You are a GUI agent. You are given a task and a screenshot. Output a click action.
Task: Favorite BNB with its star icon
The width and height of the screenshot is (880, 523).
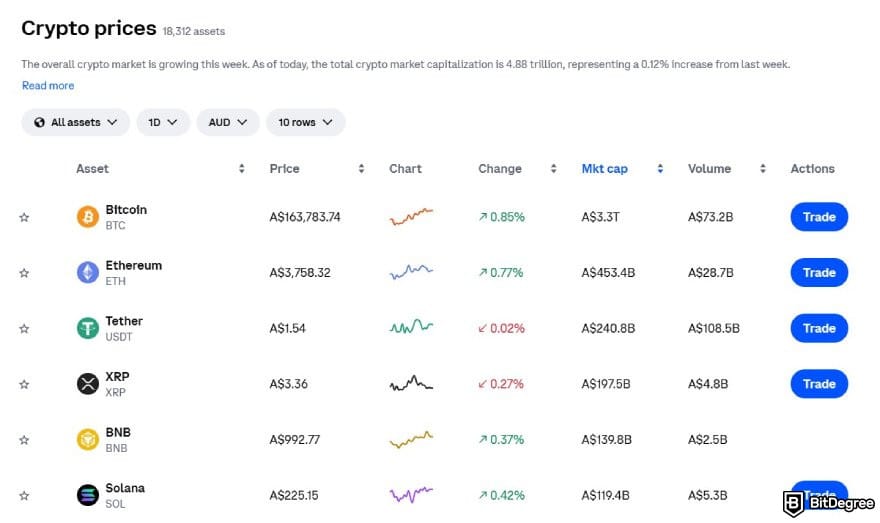[24, 439]
